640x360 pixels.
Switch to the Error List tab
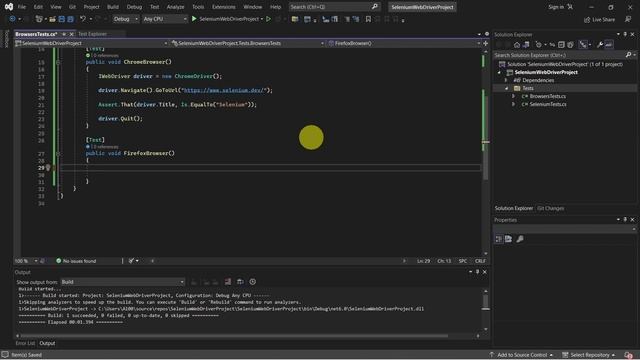[x=25, y=343]
